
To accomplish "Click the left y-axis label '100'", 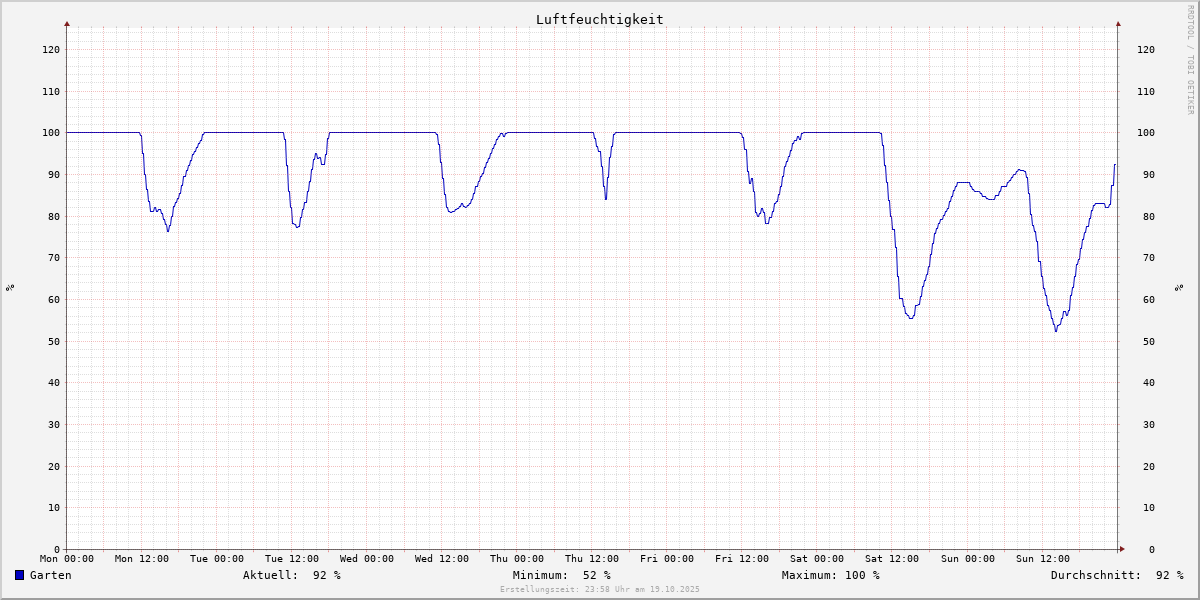I will 51,132.
